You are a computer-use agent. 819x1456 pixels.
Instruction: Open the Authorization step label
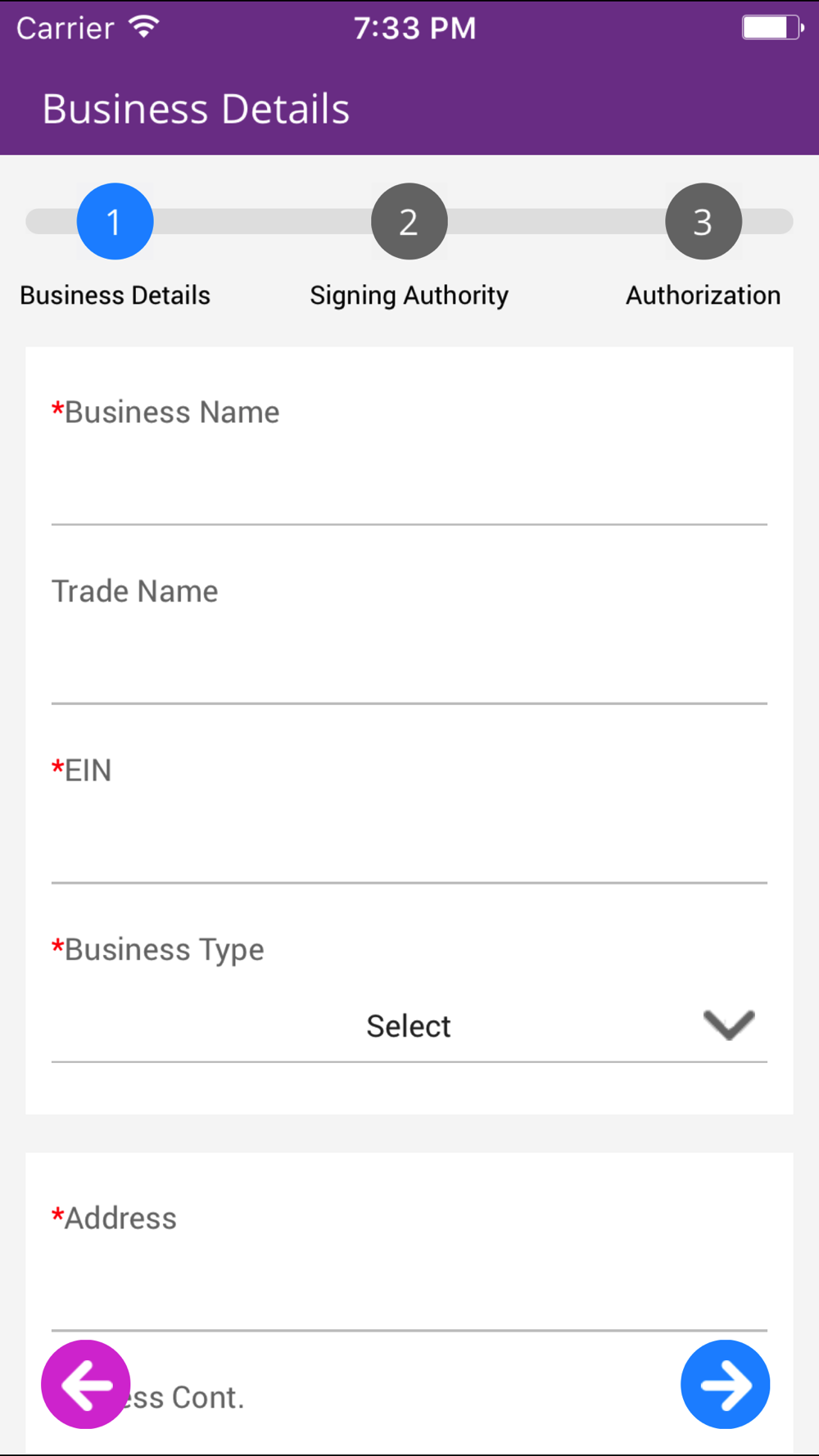point(703,295)
